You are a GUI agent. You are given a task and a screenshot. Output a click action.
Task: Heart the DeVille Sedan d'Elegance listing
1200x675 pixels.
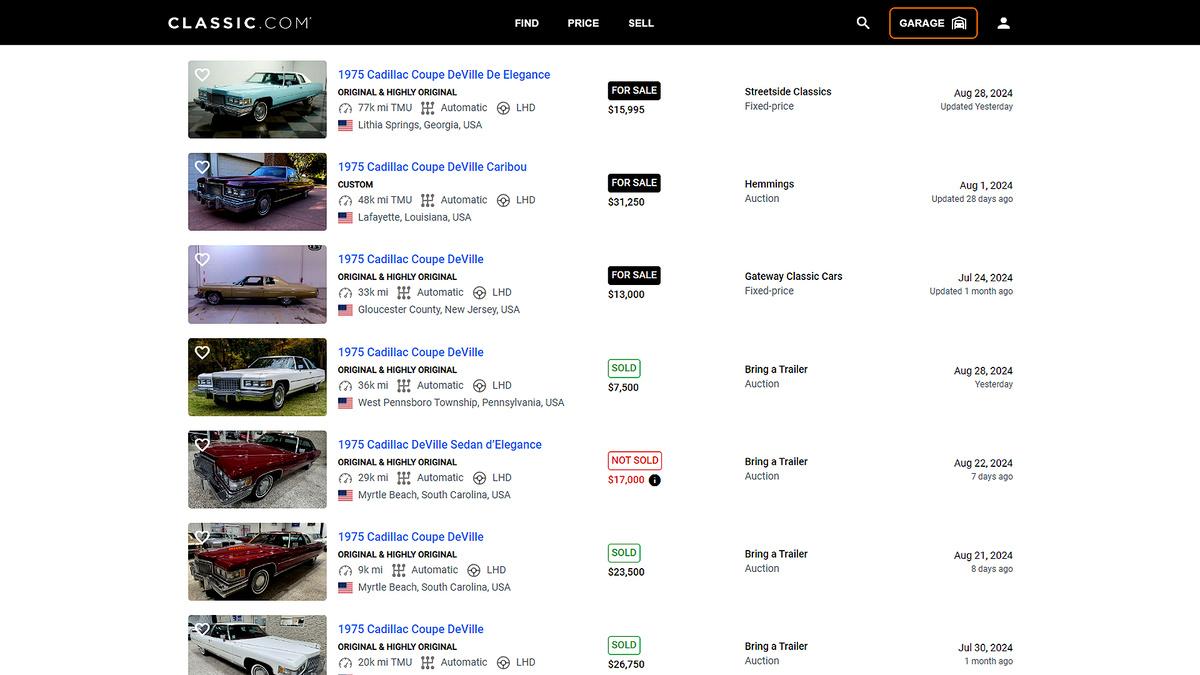[x=202, y=444]
